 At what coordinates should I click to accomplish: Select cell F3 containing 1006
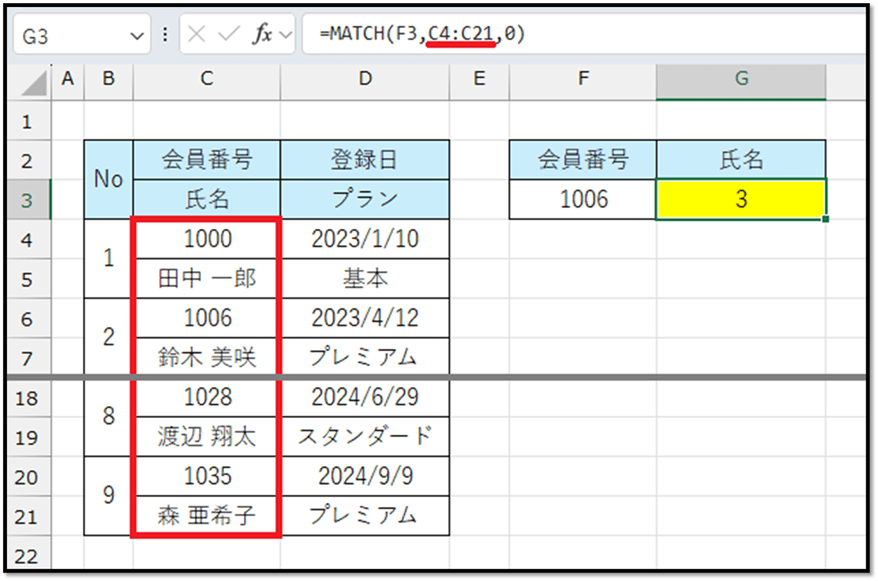(583, 200)
